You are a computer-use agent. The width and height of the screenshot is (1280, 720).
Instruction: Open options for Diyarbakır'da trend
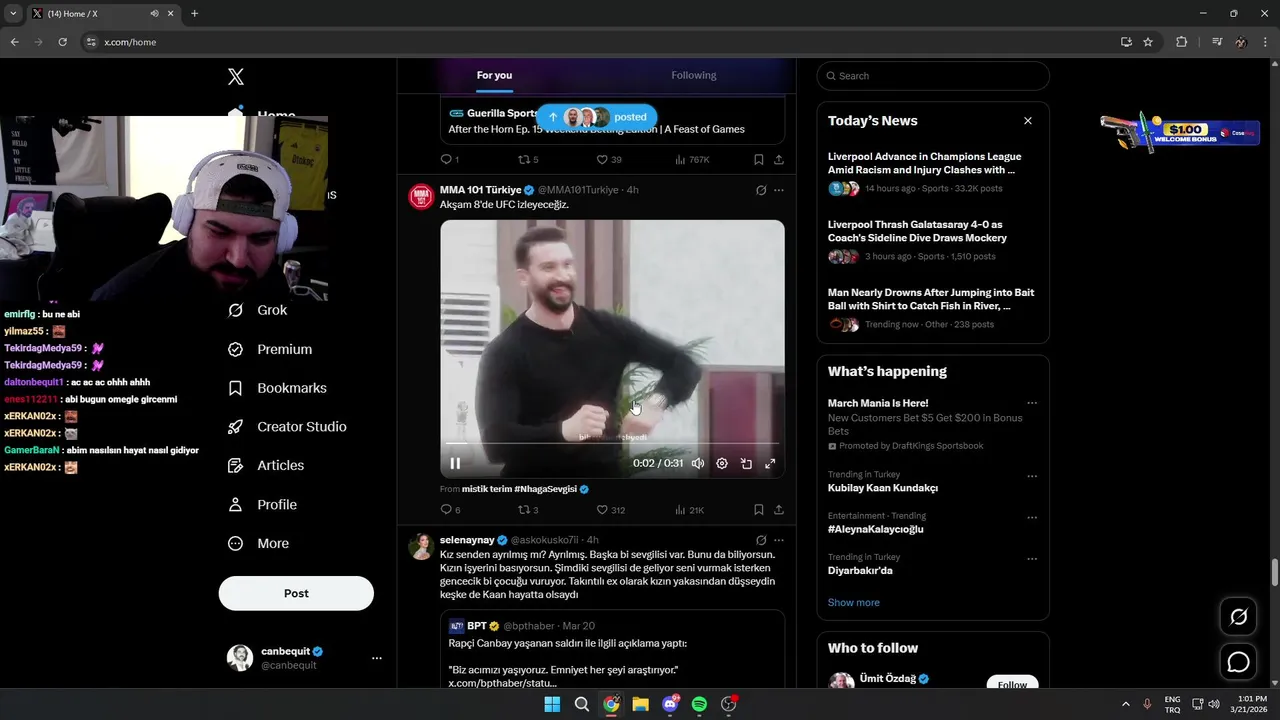point(1032,559)
